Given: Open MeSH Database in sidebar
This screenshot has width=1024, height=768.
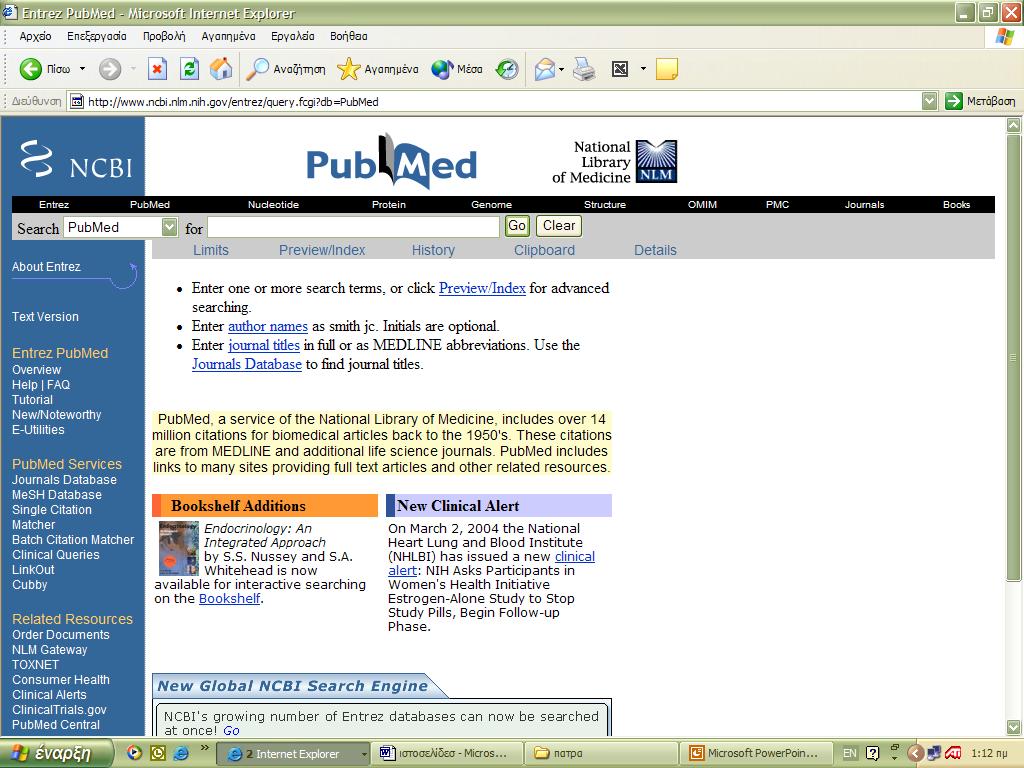Looking at the screenshot, I should [x=57, y=494].
